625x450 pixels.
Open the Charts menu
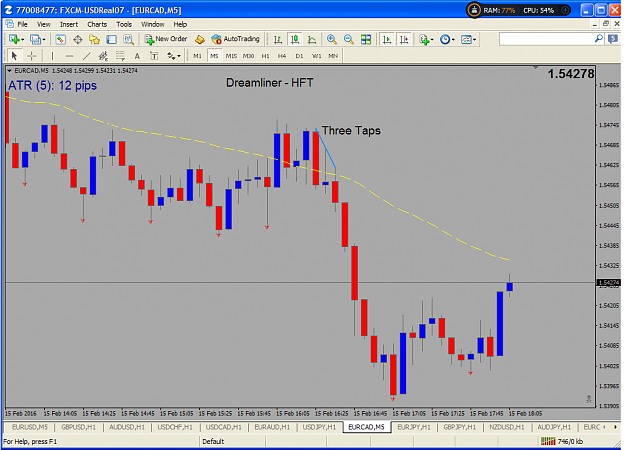tap(97, 24)
